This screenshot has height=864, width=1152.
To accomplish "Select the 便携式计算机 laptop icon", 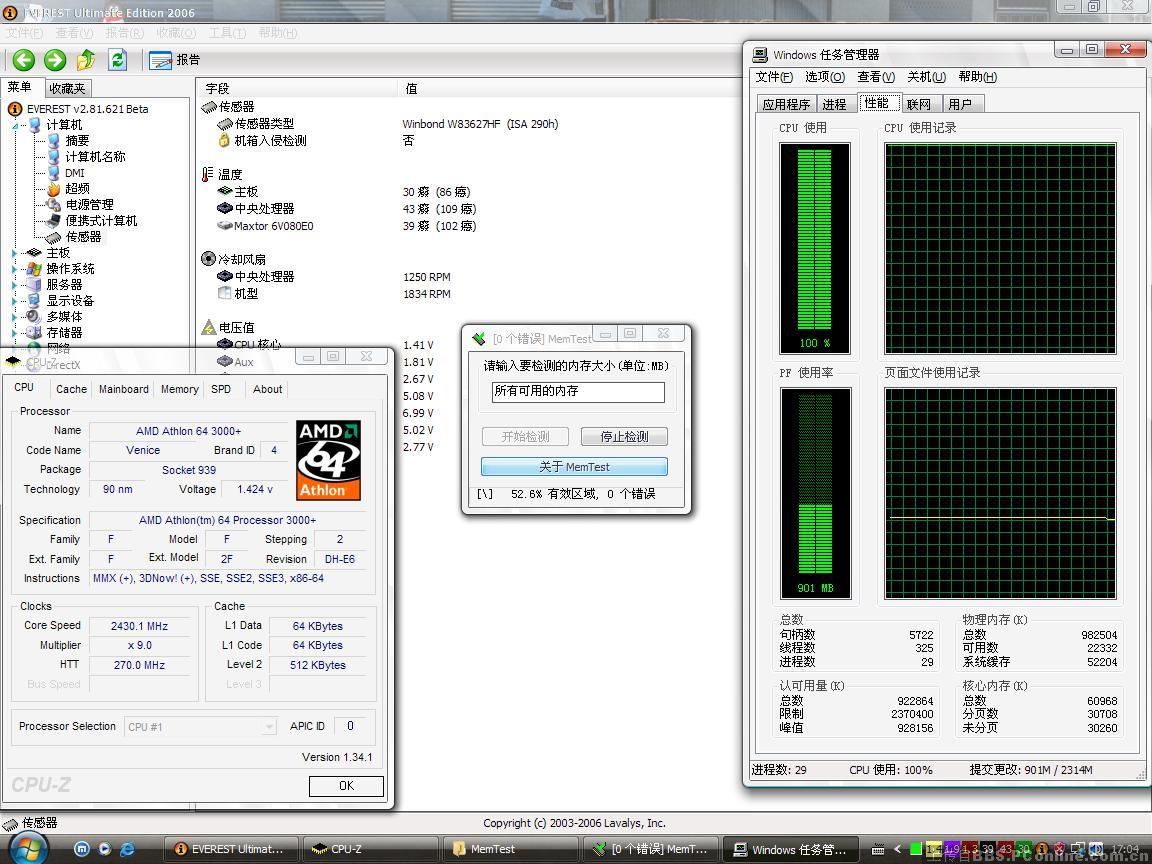I will click(54, 221).
